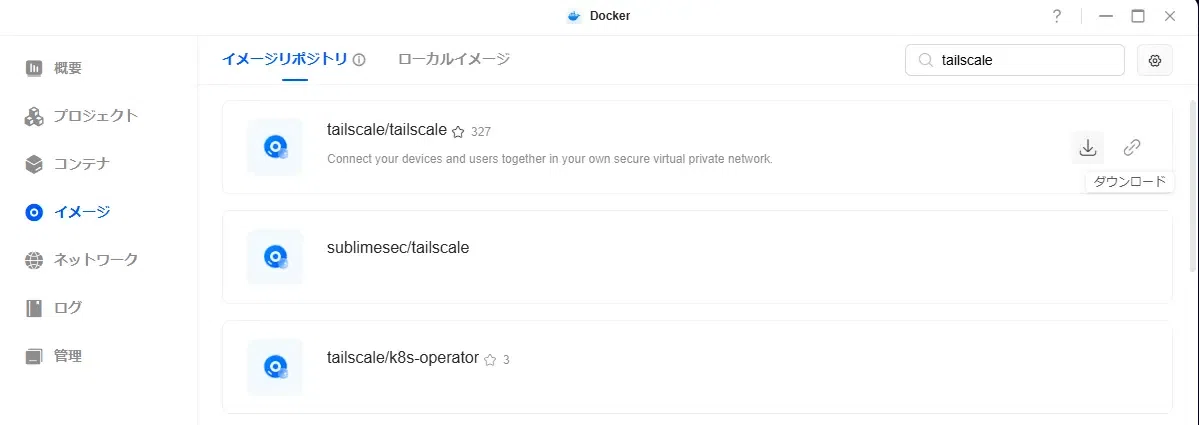Click the results list scrollbar
1199x425 pixels.
tap(1194, 187)
